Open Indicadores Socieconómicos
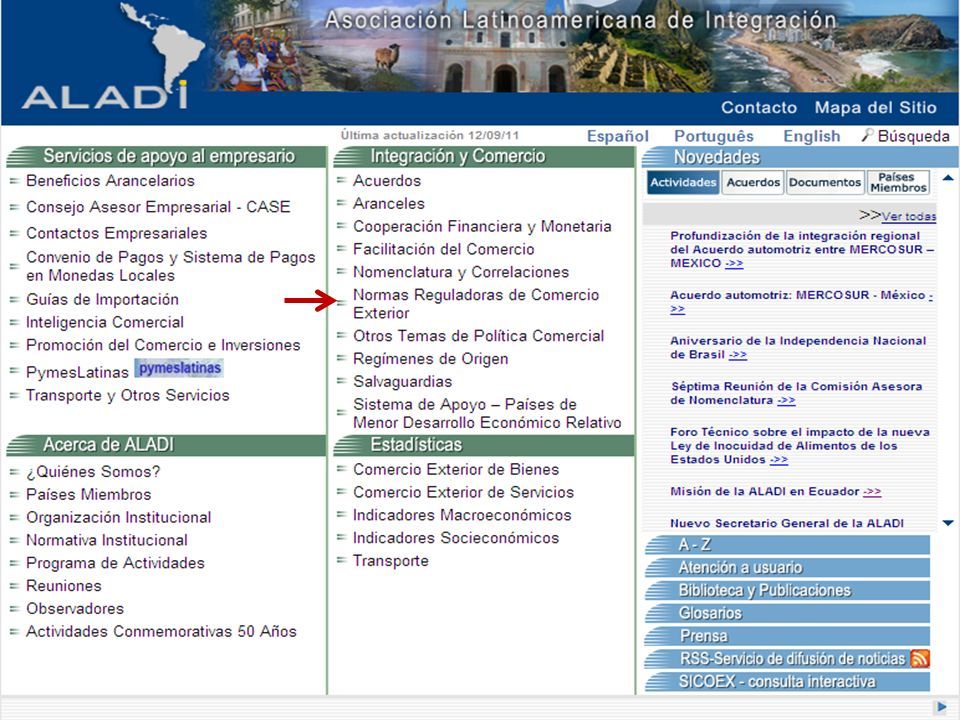The width and height of the screenshot is (960, 720). pos(456,538)
